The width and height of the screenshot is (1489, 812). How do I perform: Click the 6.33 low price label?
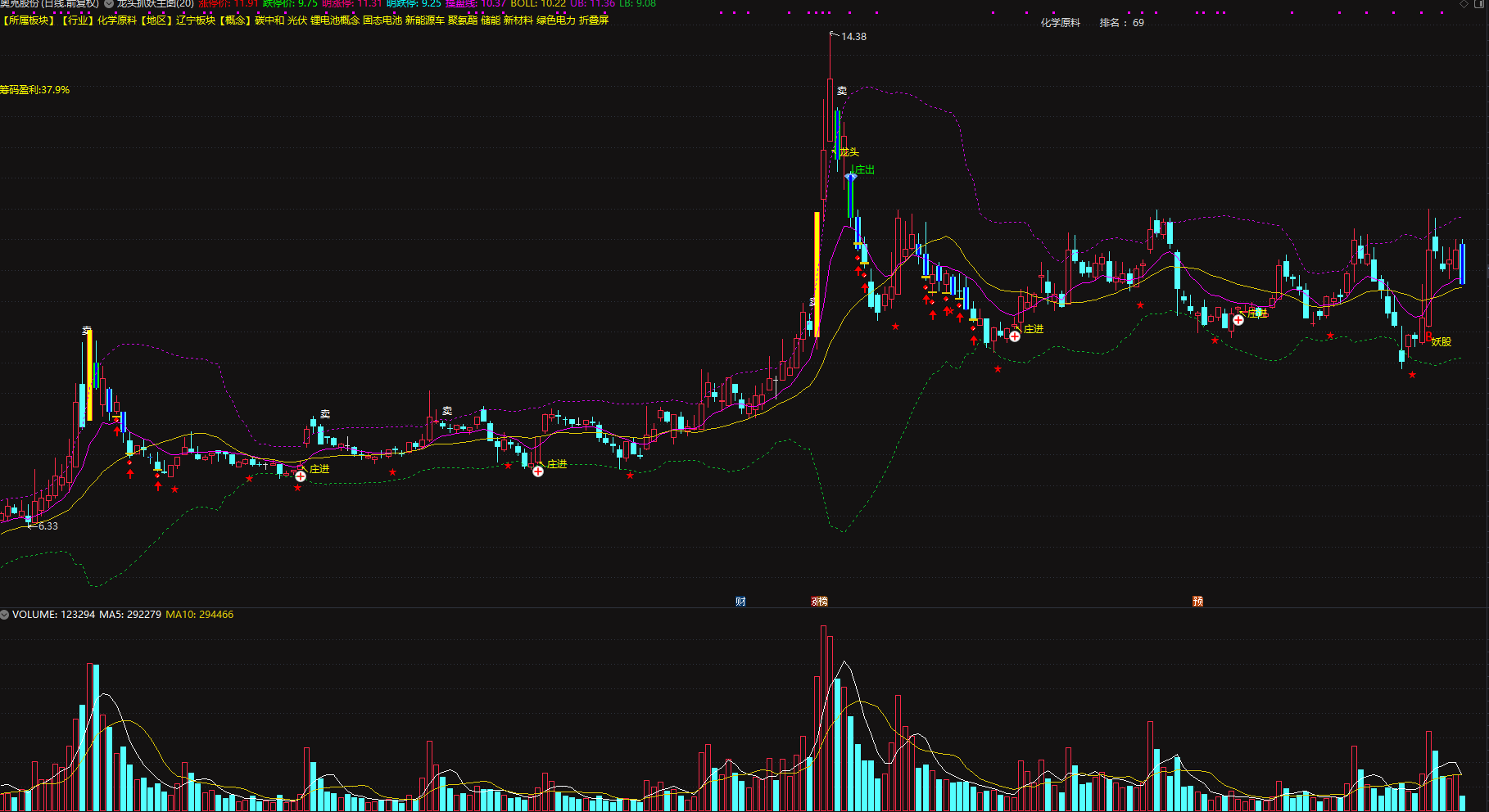pyautogui.click(x=48, y=526)
